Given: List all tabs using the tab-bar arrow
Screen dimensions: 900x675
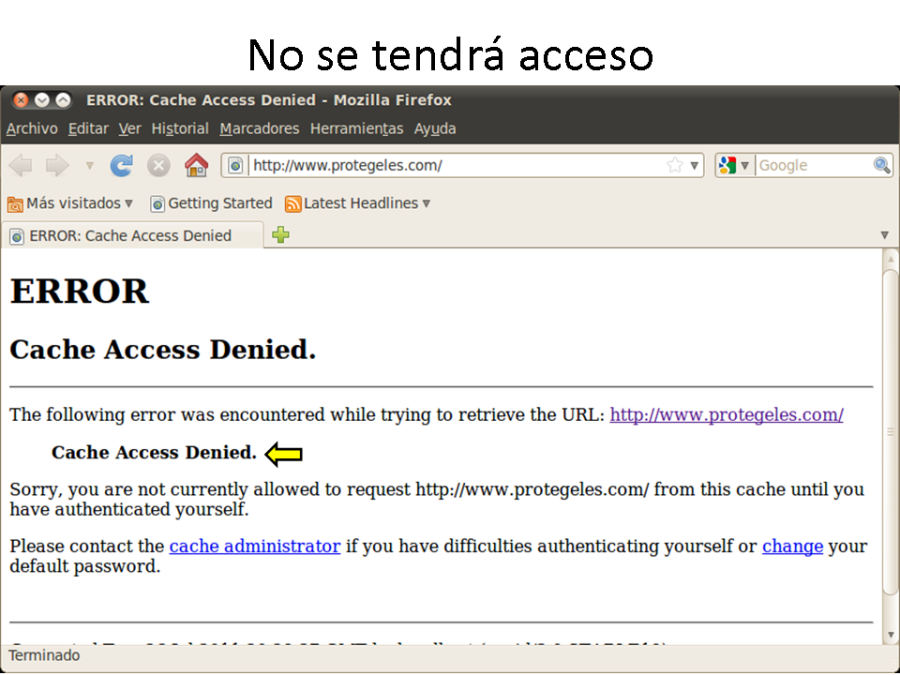Looking at the screenshot, I should click(884, 235).
